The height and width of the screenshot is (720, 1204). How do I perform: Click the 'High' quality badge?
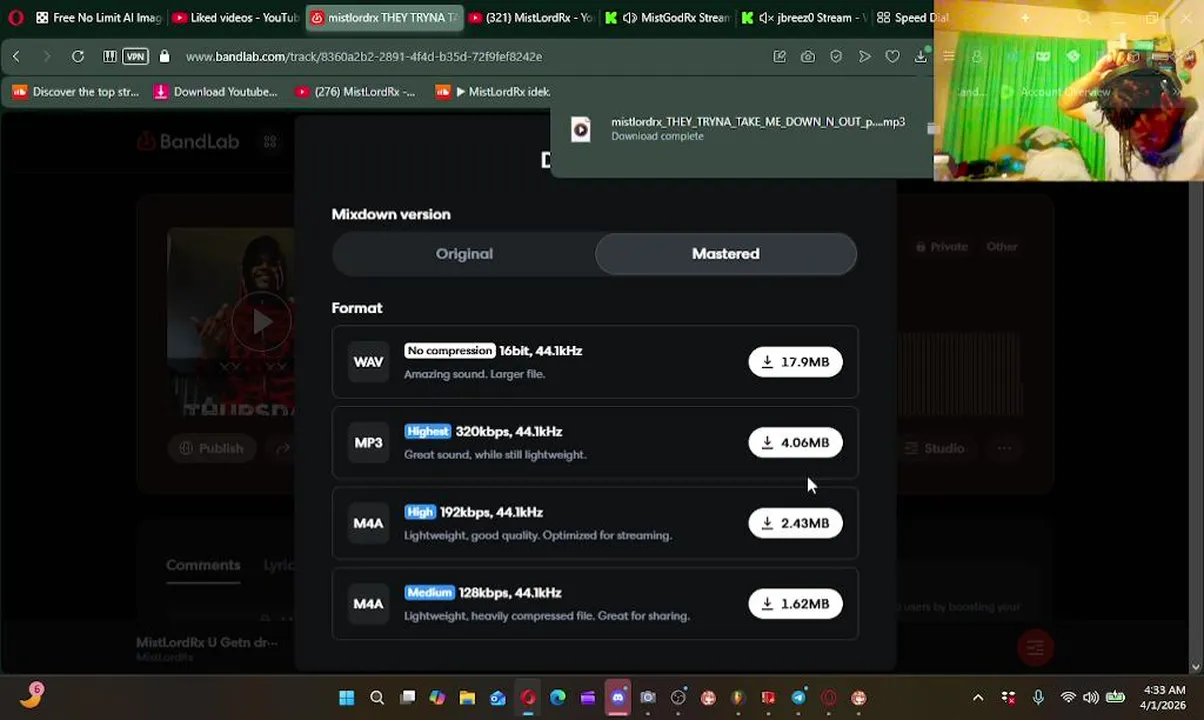pyautogui.click(x=420, y=512)
